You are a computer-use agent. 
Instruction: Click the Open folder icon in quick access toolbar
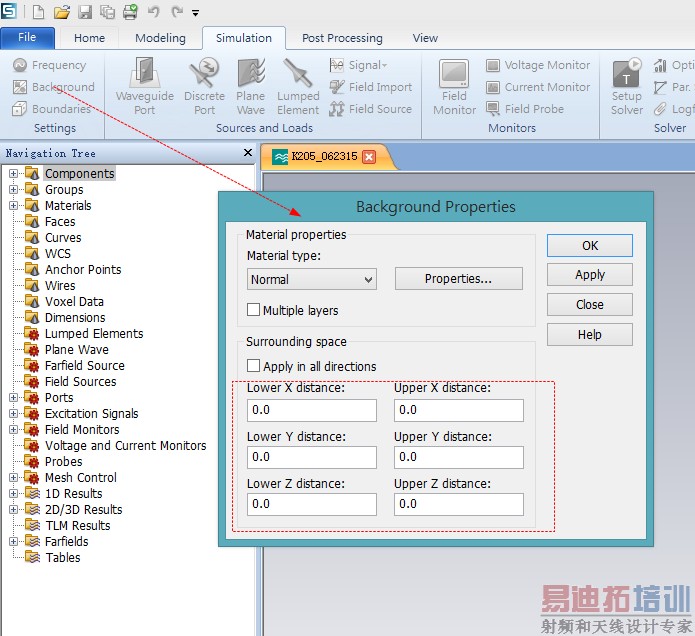pyautogui.click(x=62, y=12)
